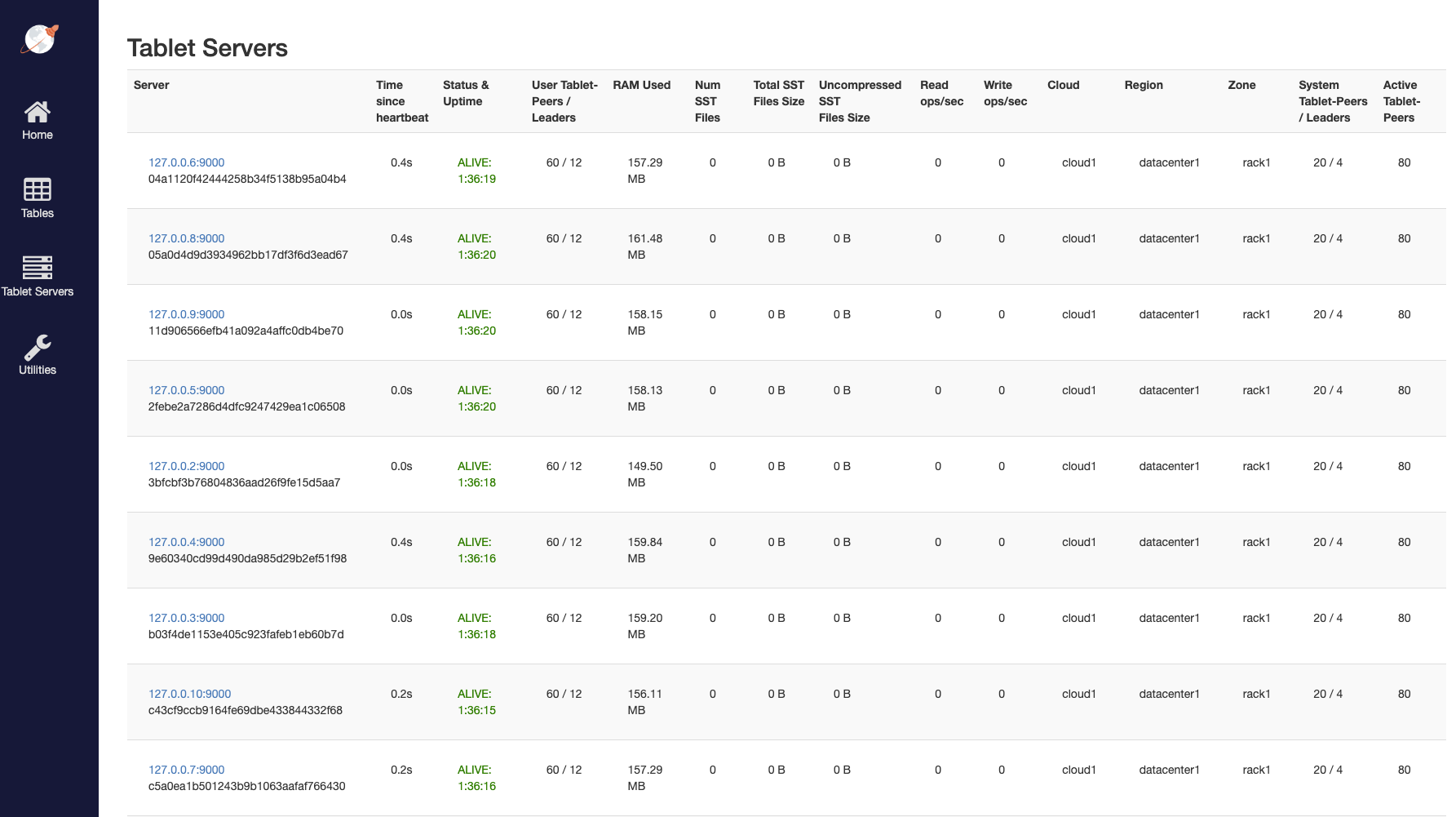
Task: Open server link 127.0.0.6:9000
Action: click(186, 162)
